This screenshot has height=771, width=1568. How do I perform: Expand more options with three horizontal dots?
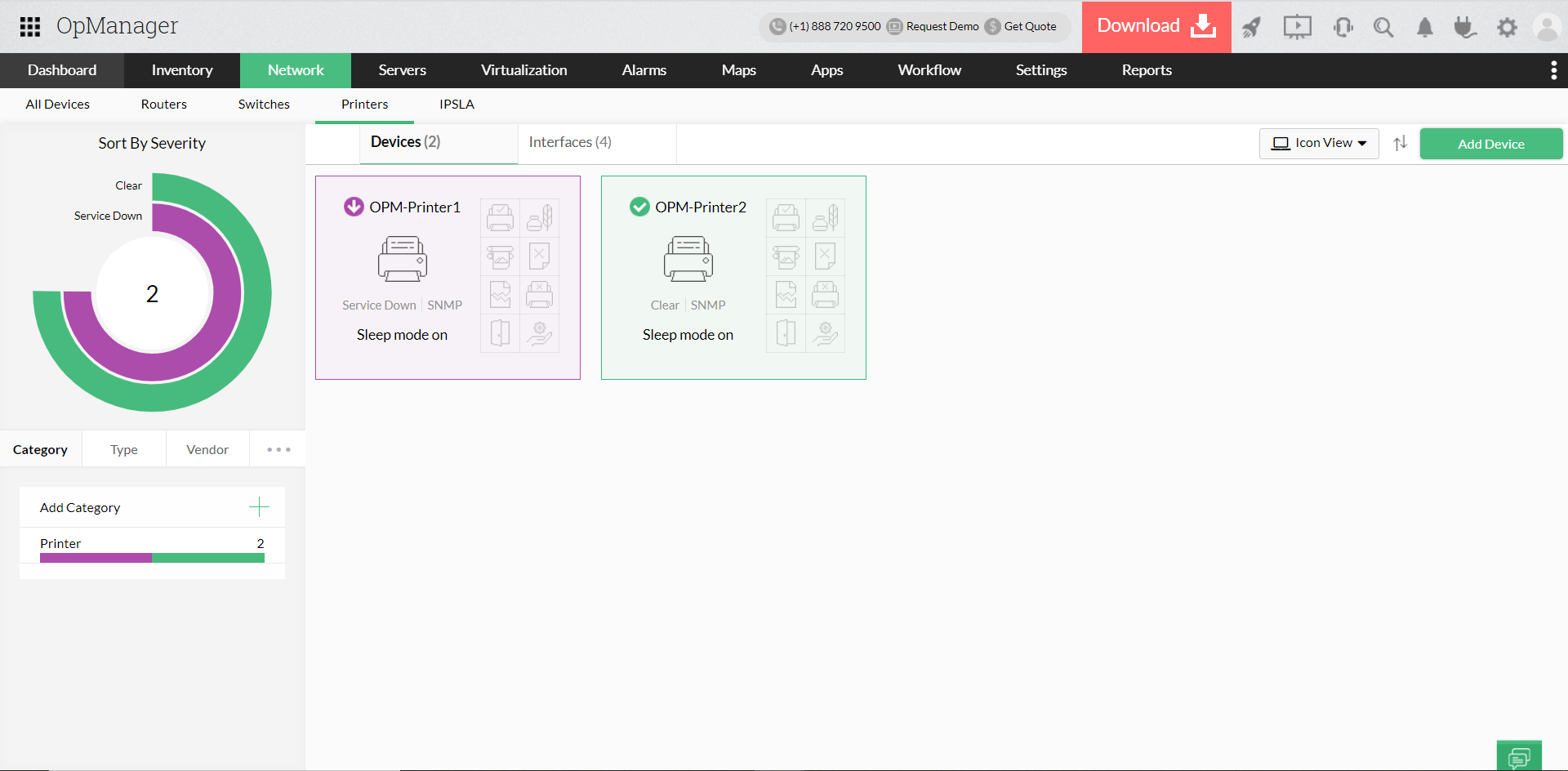pyautogui.click(x=278, y=450)
